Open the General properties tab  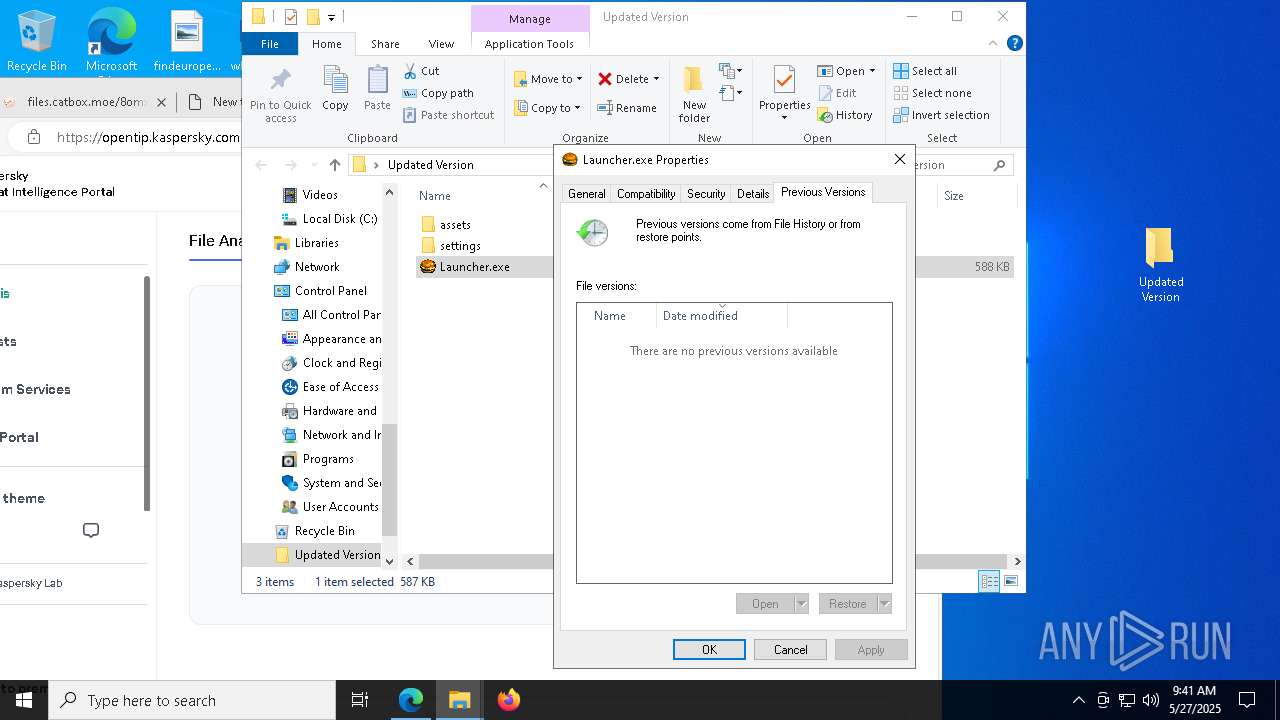pyautogui.click(x=586, y=194)
